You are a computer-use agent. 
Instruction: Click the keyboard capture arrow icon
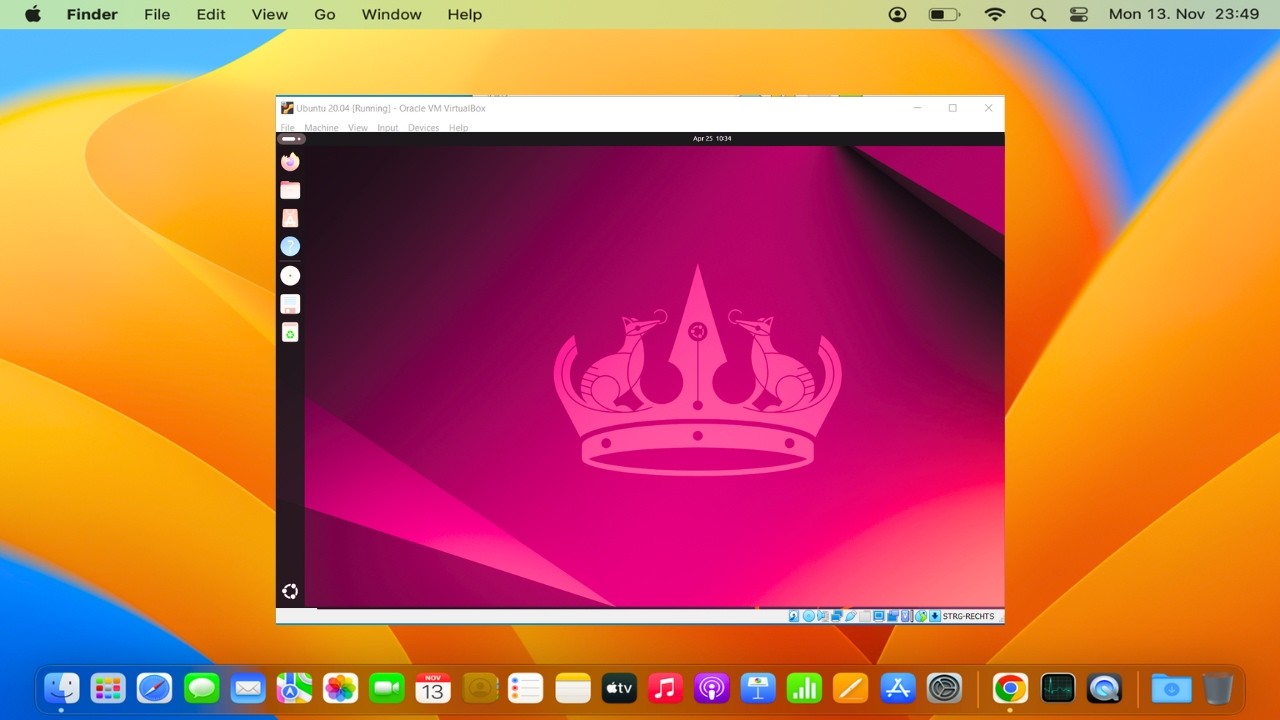935,616
